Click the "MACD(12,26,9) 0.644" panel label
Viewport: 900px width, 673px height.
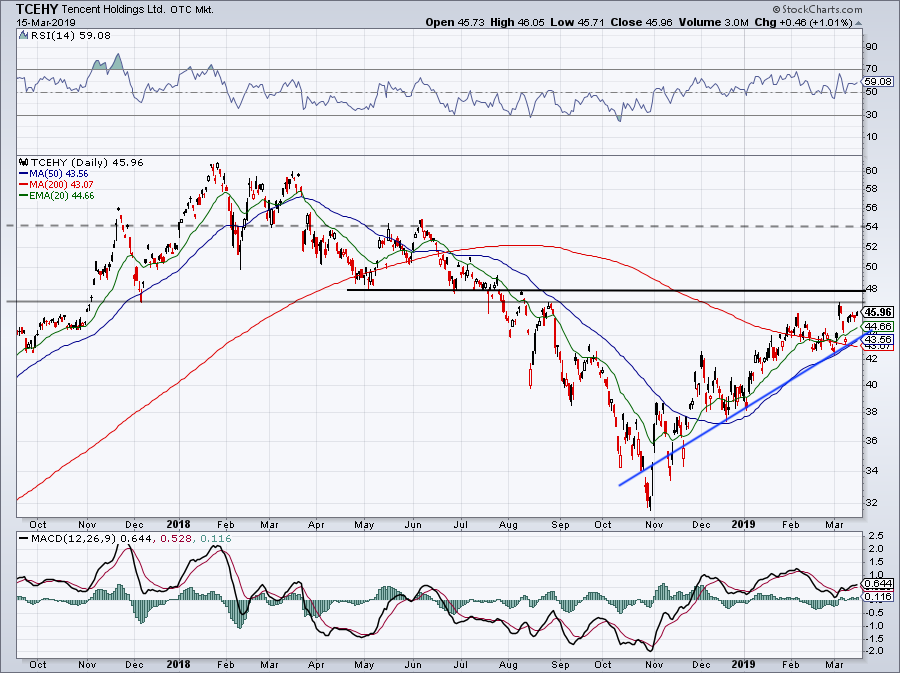point(91,539)
